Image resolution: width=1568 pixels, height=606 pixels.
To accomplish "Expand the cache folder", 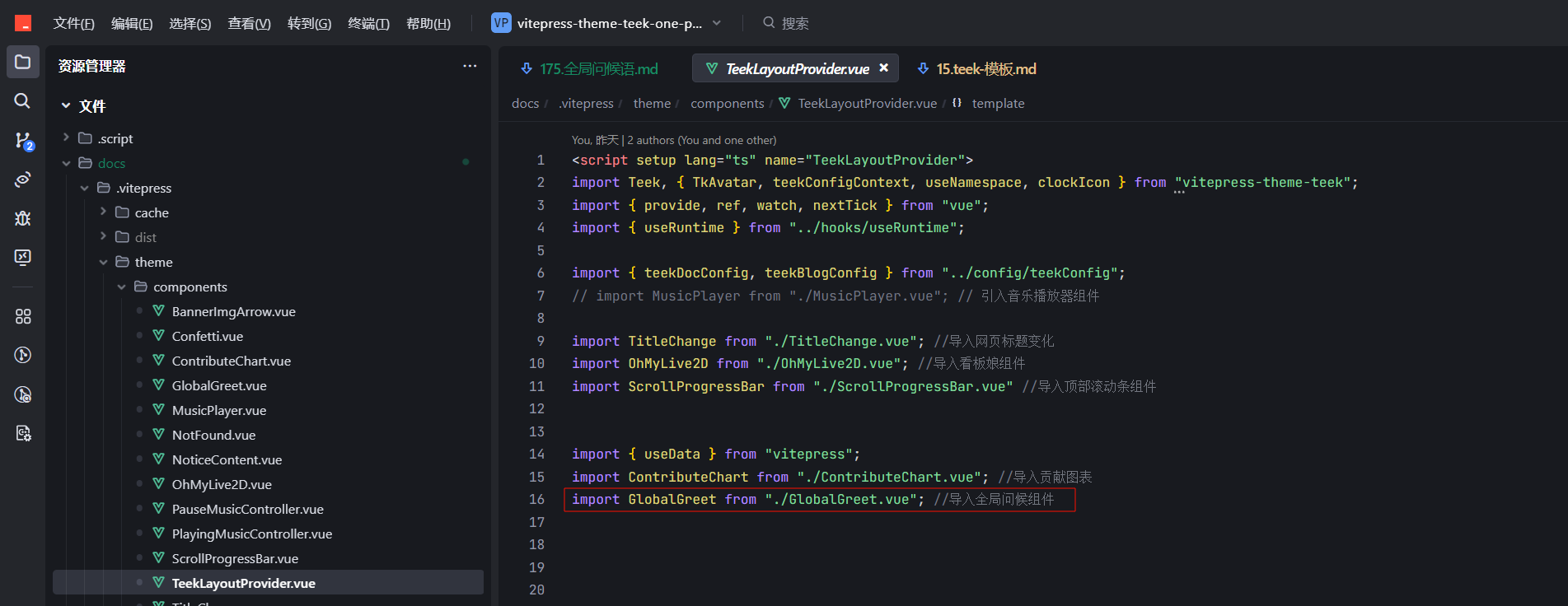I will 104,212.
